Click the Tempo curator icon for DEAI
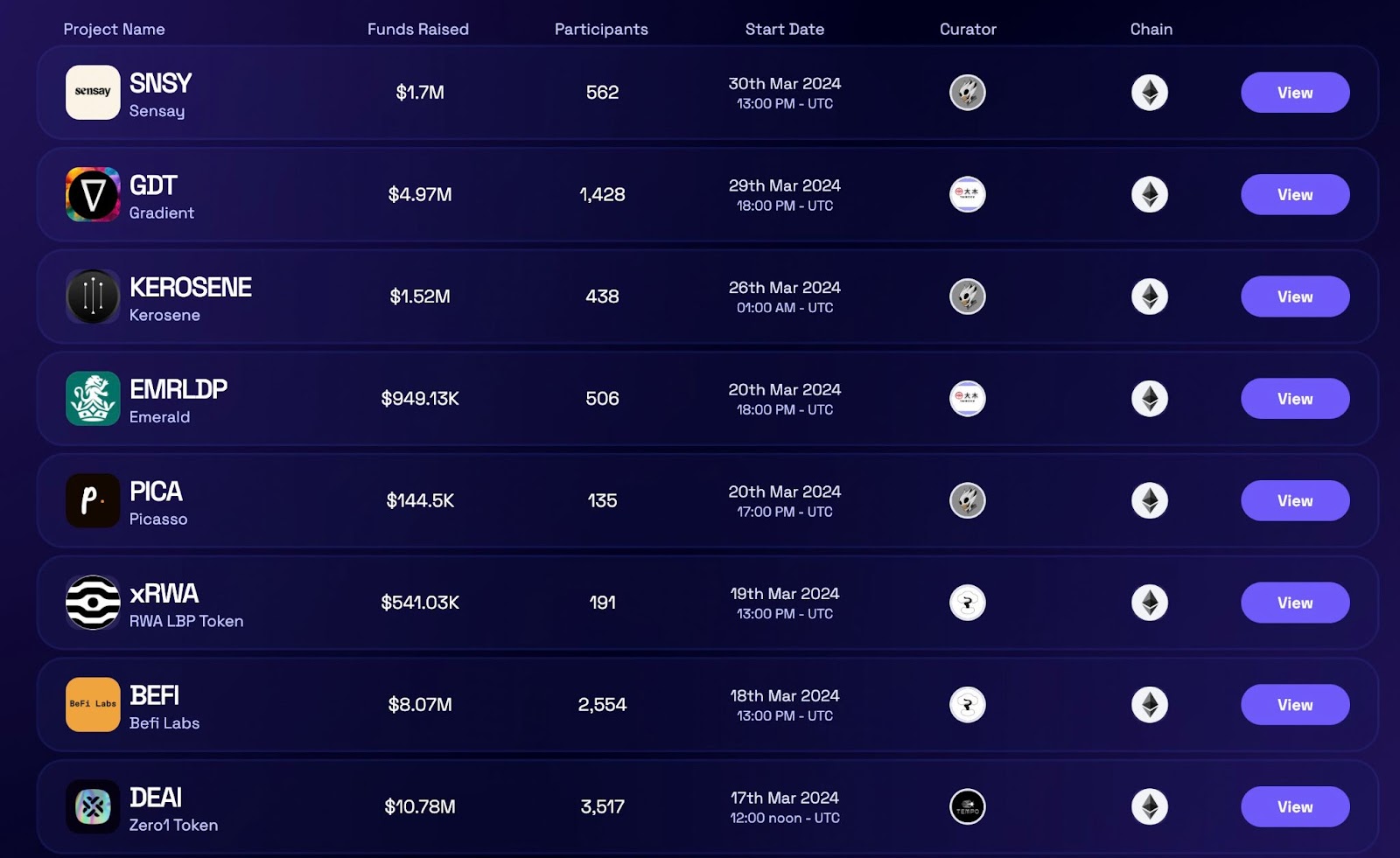 click(x=968, y=806)
